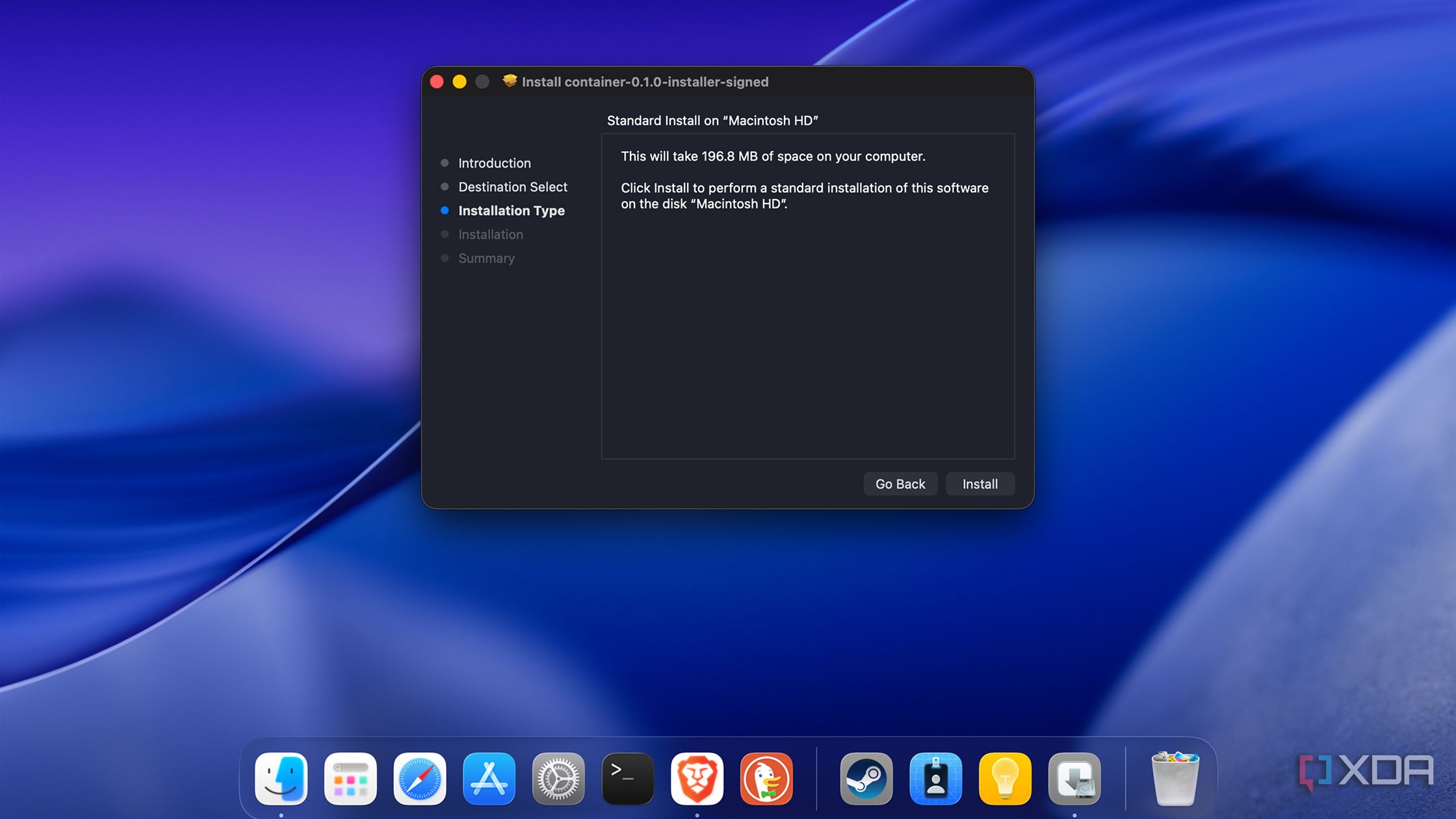This screenshot has height=819, width=1456.
Task: Click the "Standard Install on Macintosh HD" heading
Action: click(712, 120)
